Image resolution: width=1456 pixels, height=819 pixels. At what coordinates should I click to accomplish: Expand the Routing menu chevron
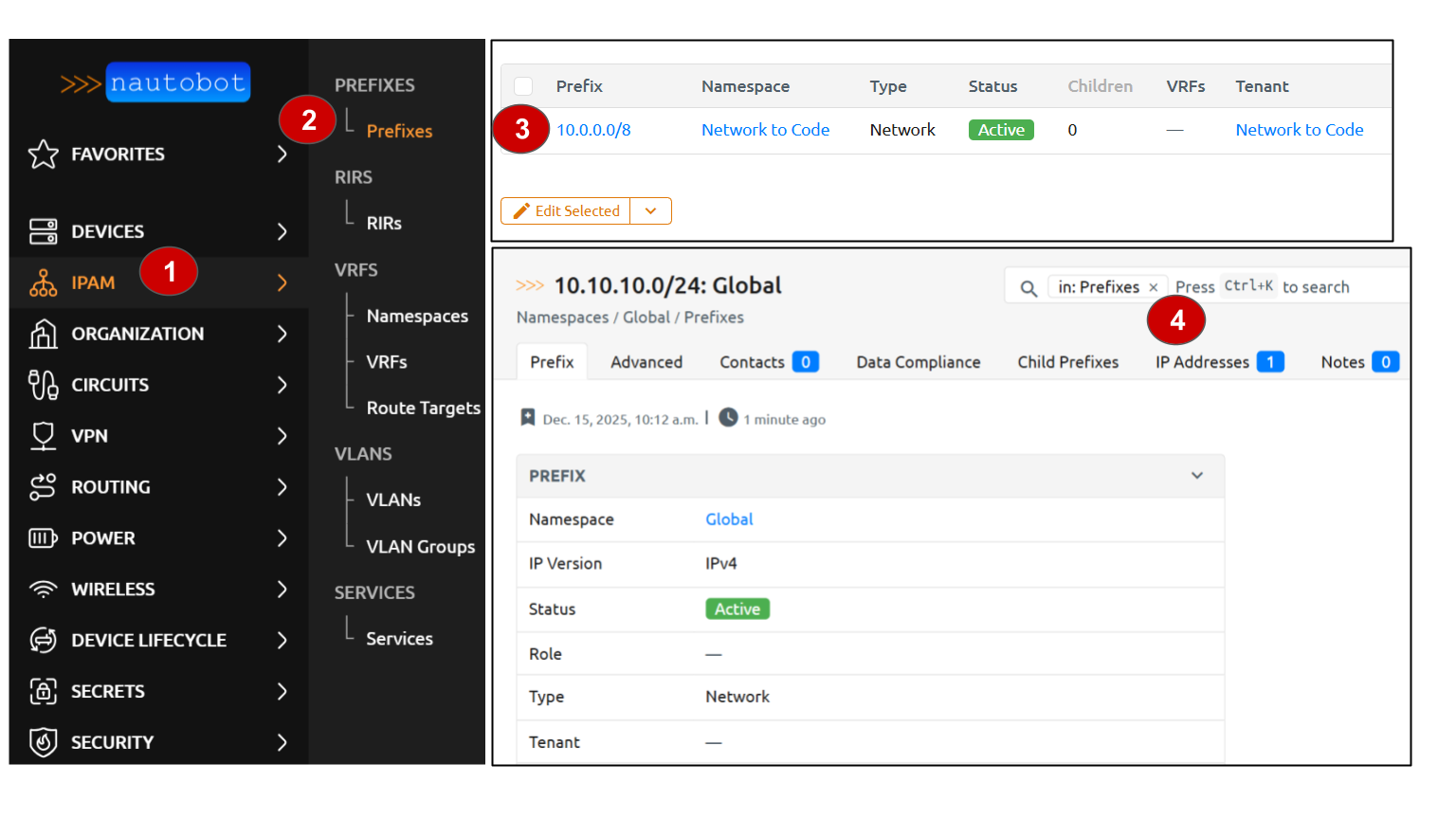coord(282,487)
